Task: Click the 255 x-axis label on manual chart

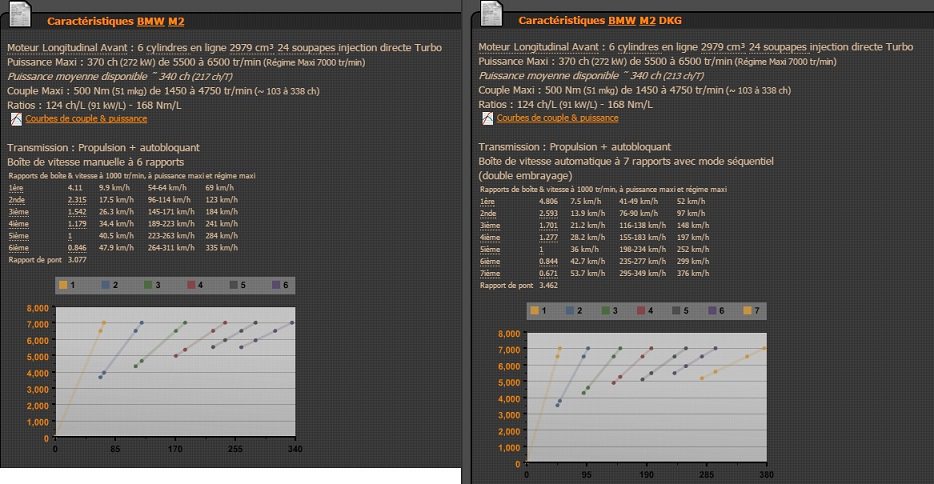Action: click(235, 449)
